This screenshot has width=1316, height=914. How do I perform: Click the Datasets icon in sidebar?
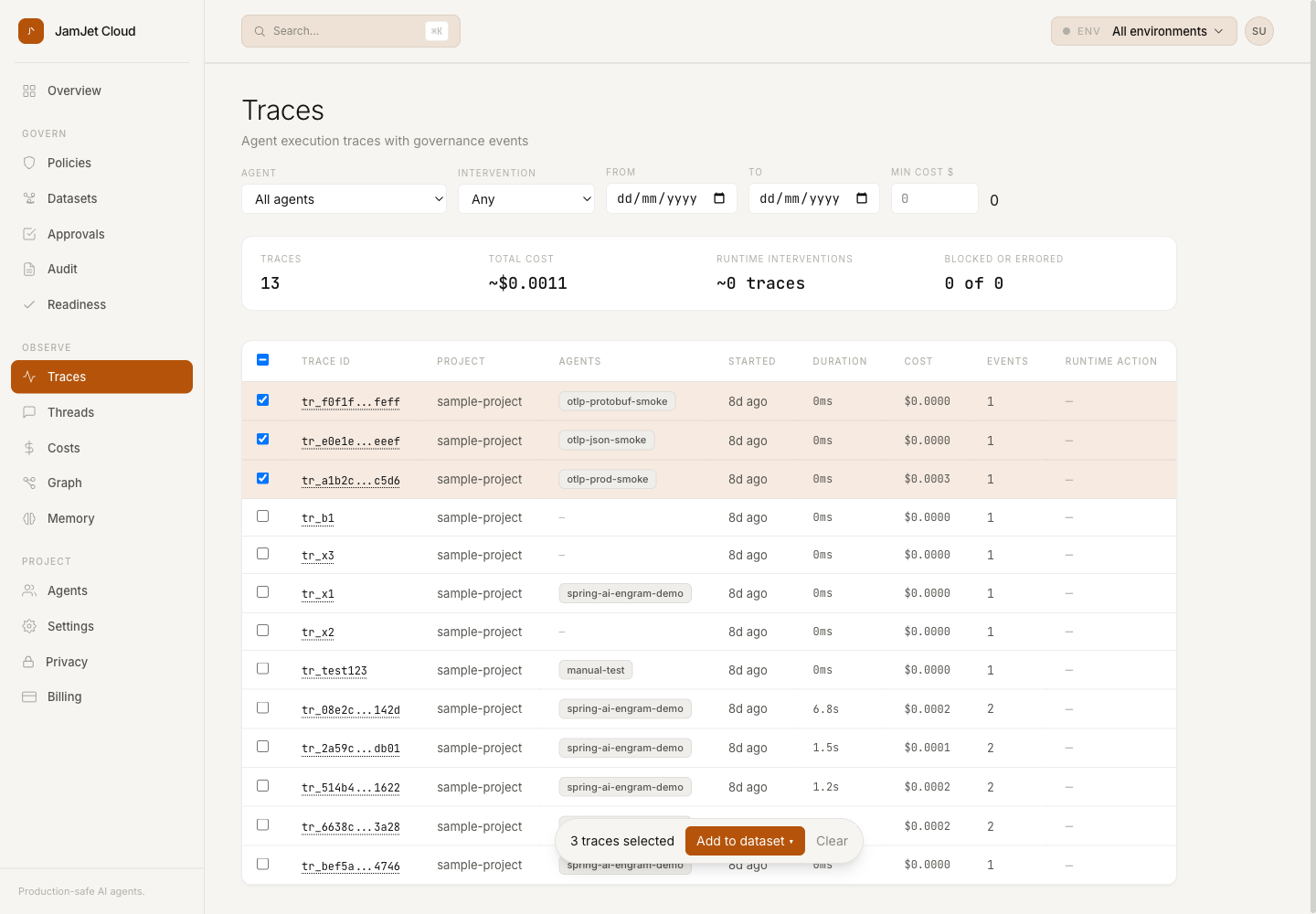pos(29,198)
